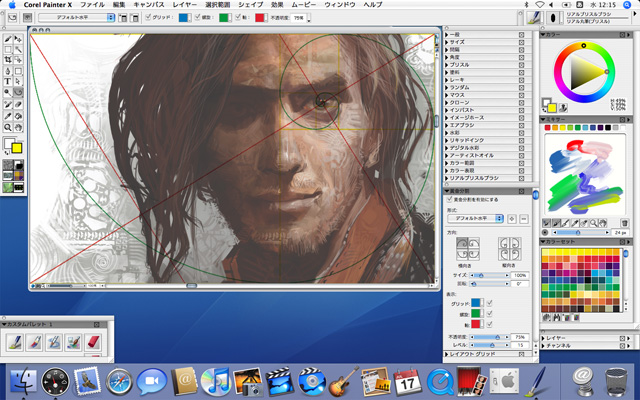The image size is (640, 400).
Task: Open the ウィンドウ menu
Action: [339, 5]
